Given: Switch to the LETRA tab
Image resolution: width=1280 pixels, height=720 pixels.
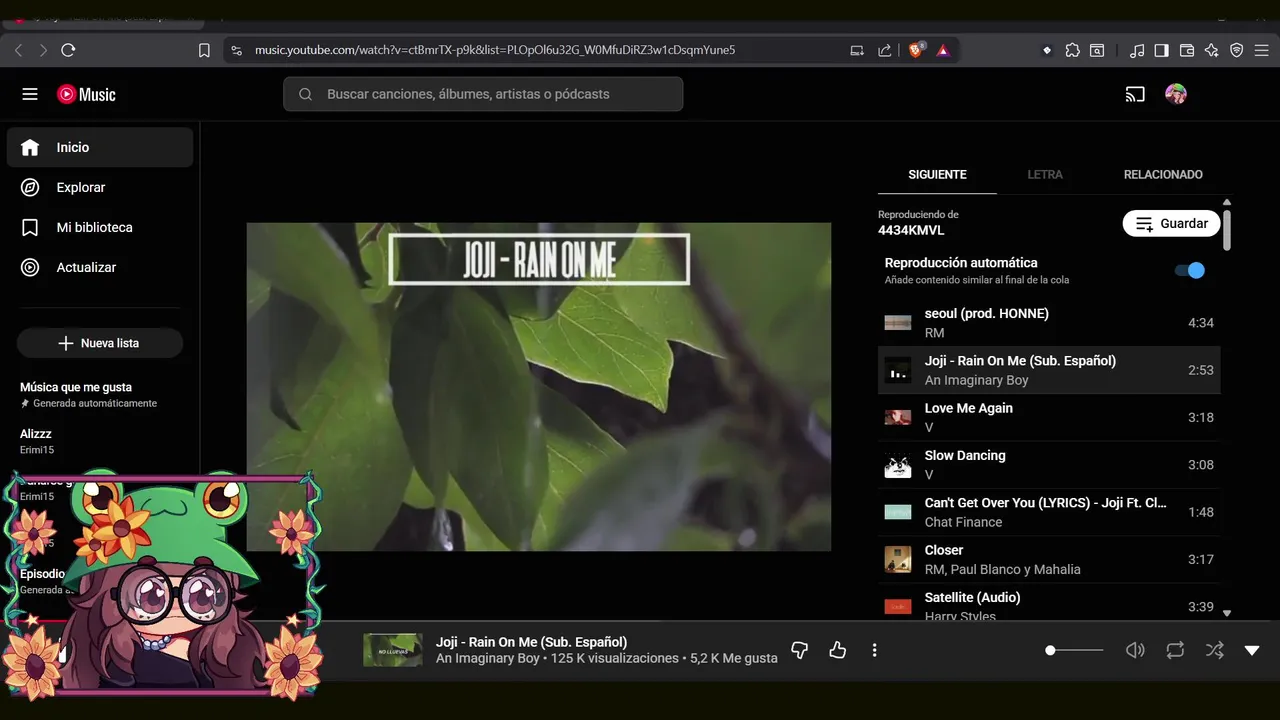Looking at the screenshot, I should click(1045, 174).
